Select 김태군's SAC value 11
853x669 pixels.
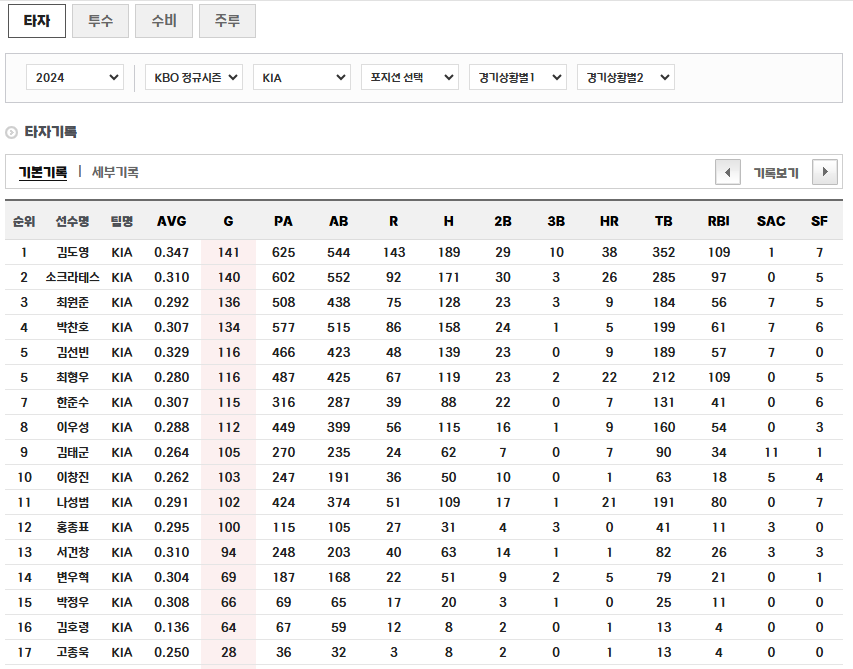pyautogui.click(x=771, y=453)
